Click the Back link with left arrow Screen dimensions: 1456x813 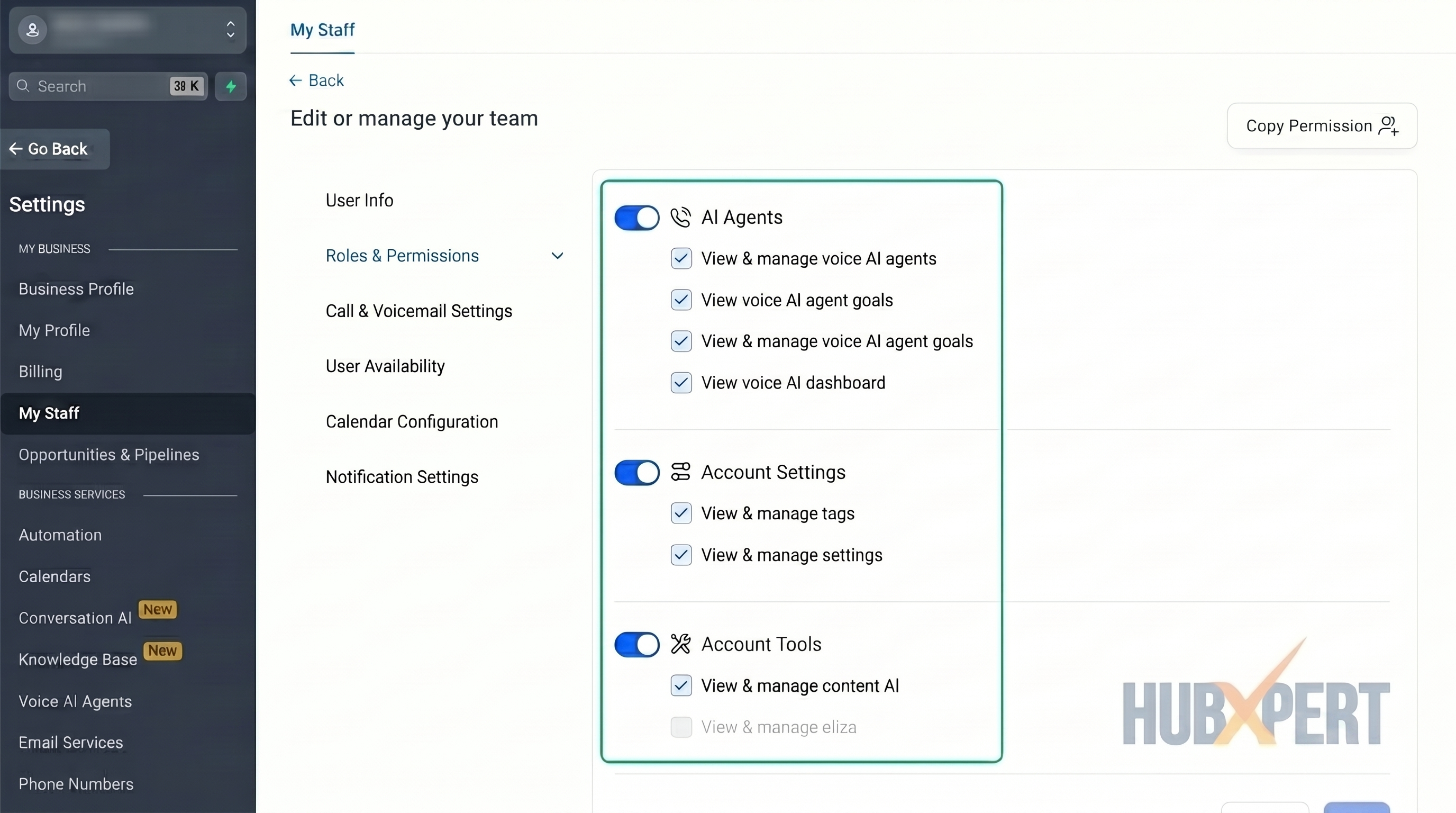(316, 80)
